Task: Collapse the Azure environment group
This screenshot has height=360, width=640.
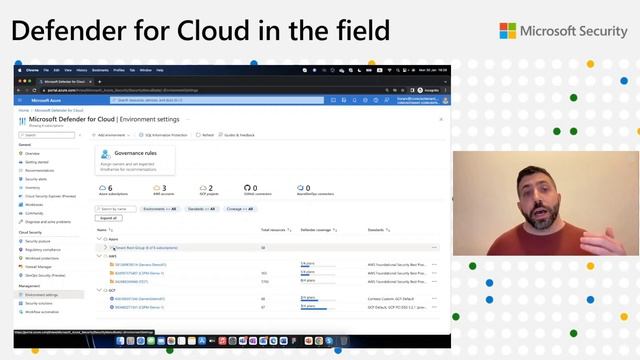Action: tap(99, 239)
